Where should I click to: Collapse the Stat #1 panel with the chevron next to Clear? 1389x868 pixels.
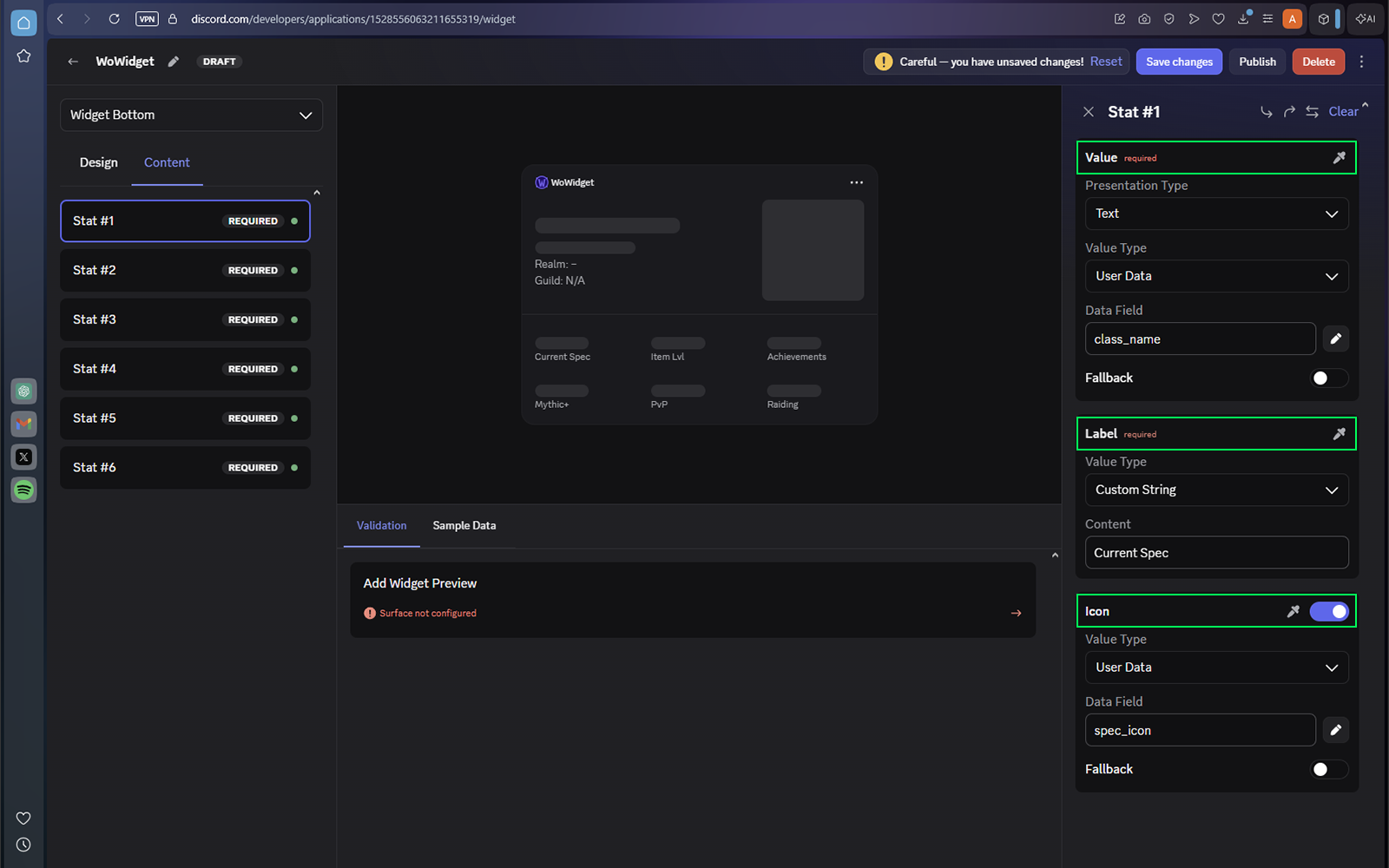1365,105
